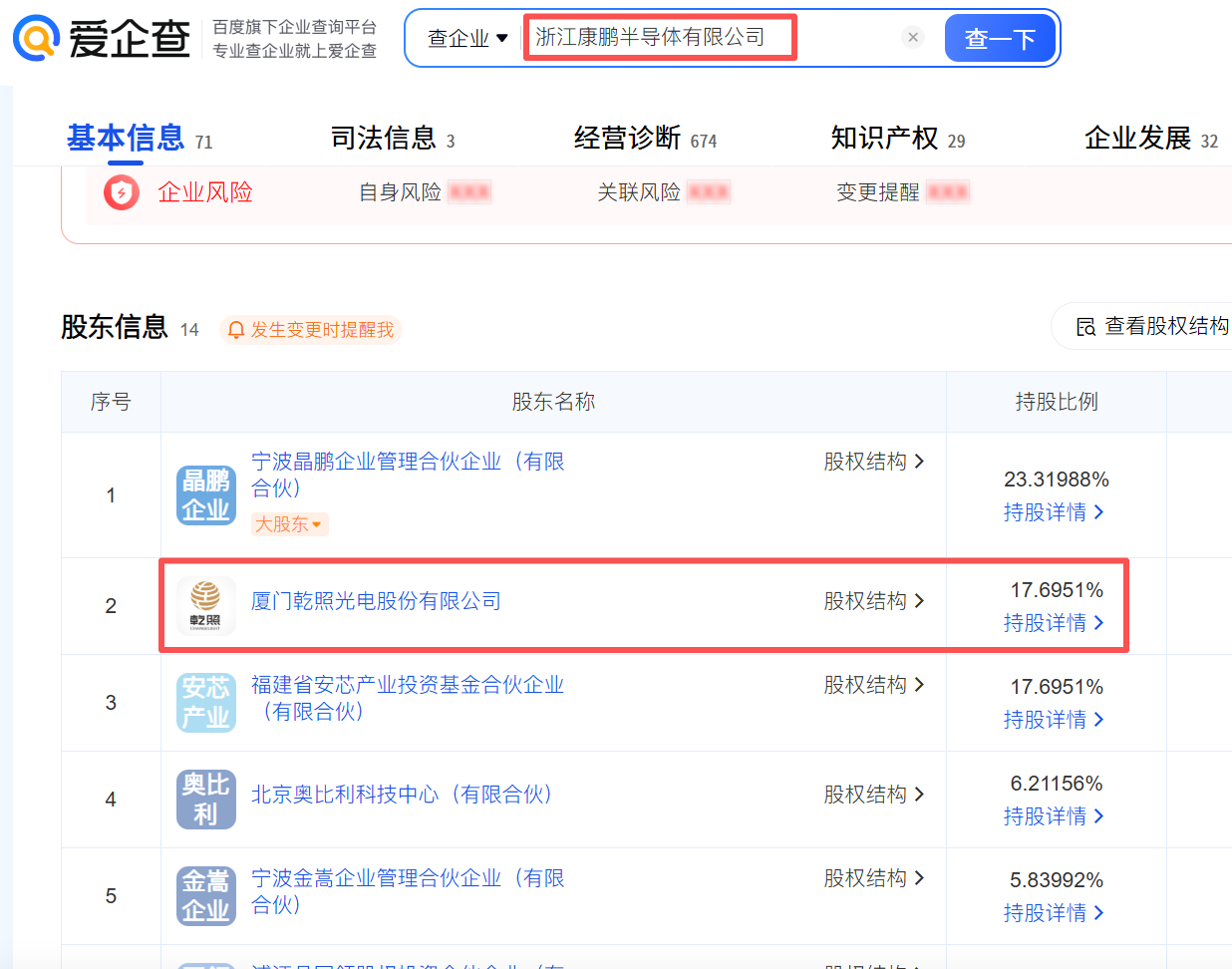The width and height of the screenshot is (1232, 969).
Task: Open 持股详情 under 23.31988%
Action: [1054, 512]
